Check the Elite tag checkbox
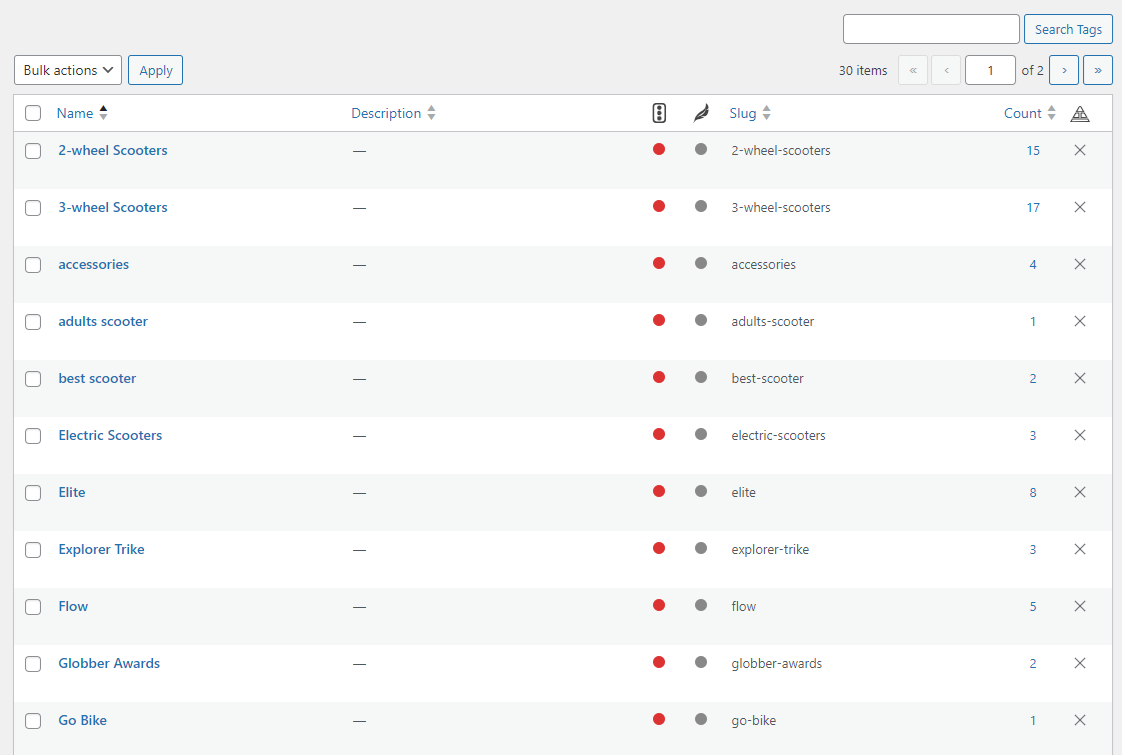1122x755 pixels. (33, 493)
